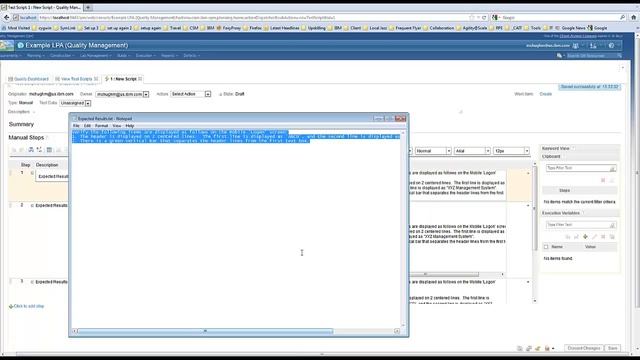
Task: Click the copy icon left of Discard Changes
Action: [520, 349]
